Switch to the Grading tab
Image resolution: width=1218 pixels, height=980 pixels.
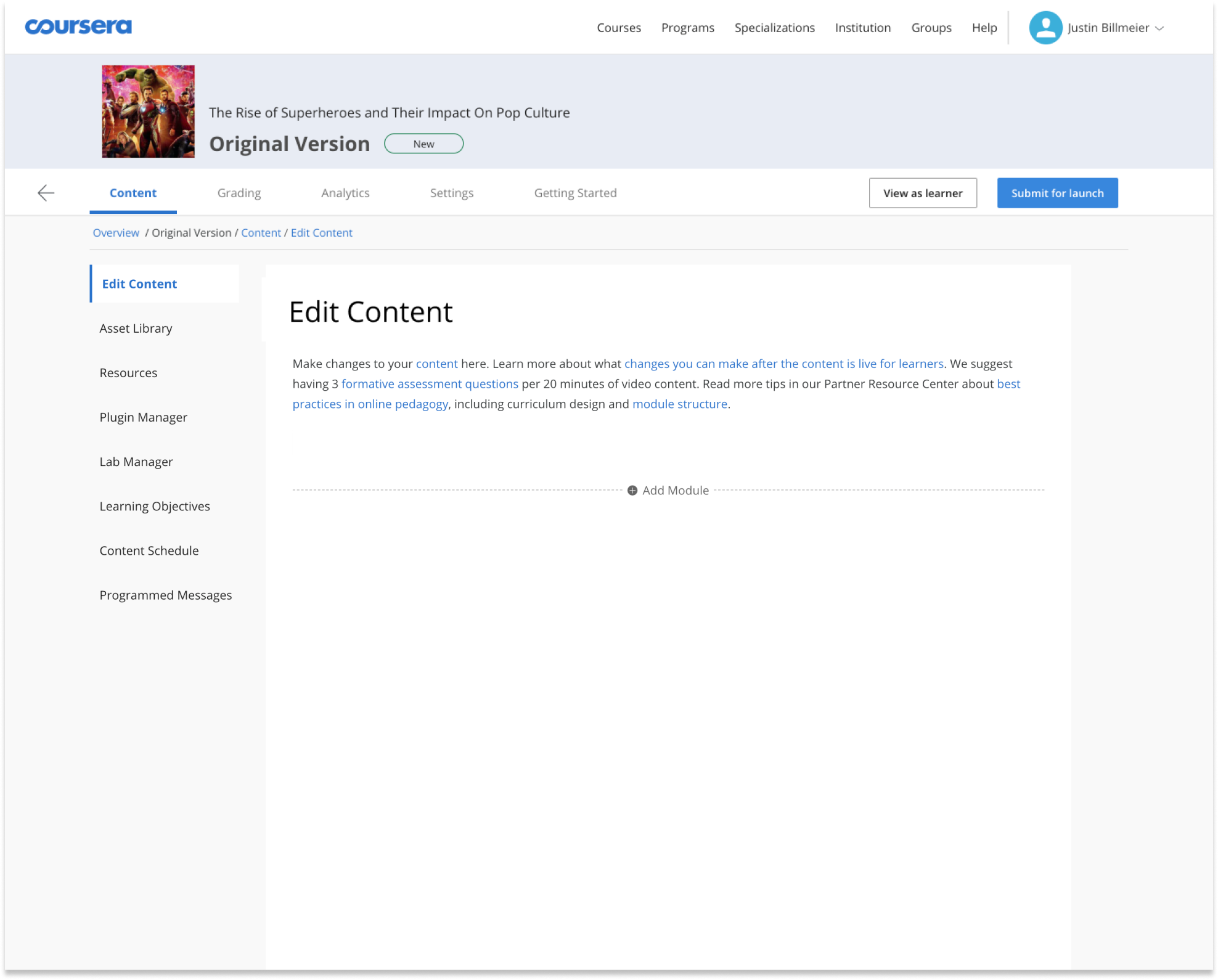(x=239, y=193)
